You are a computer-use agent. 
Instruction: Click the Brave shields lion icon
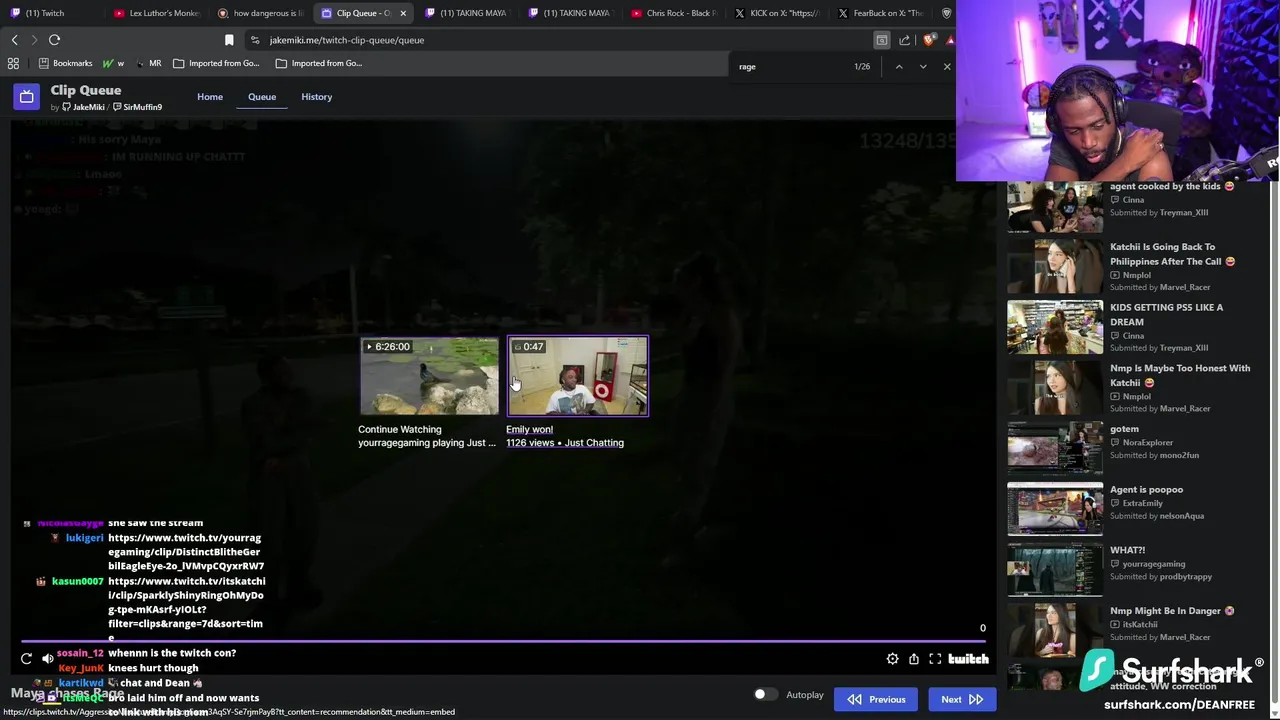pyautogui.click(x=930, y=40)
